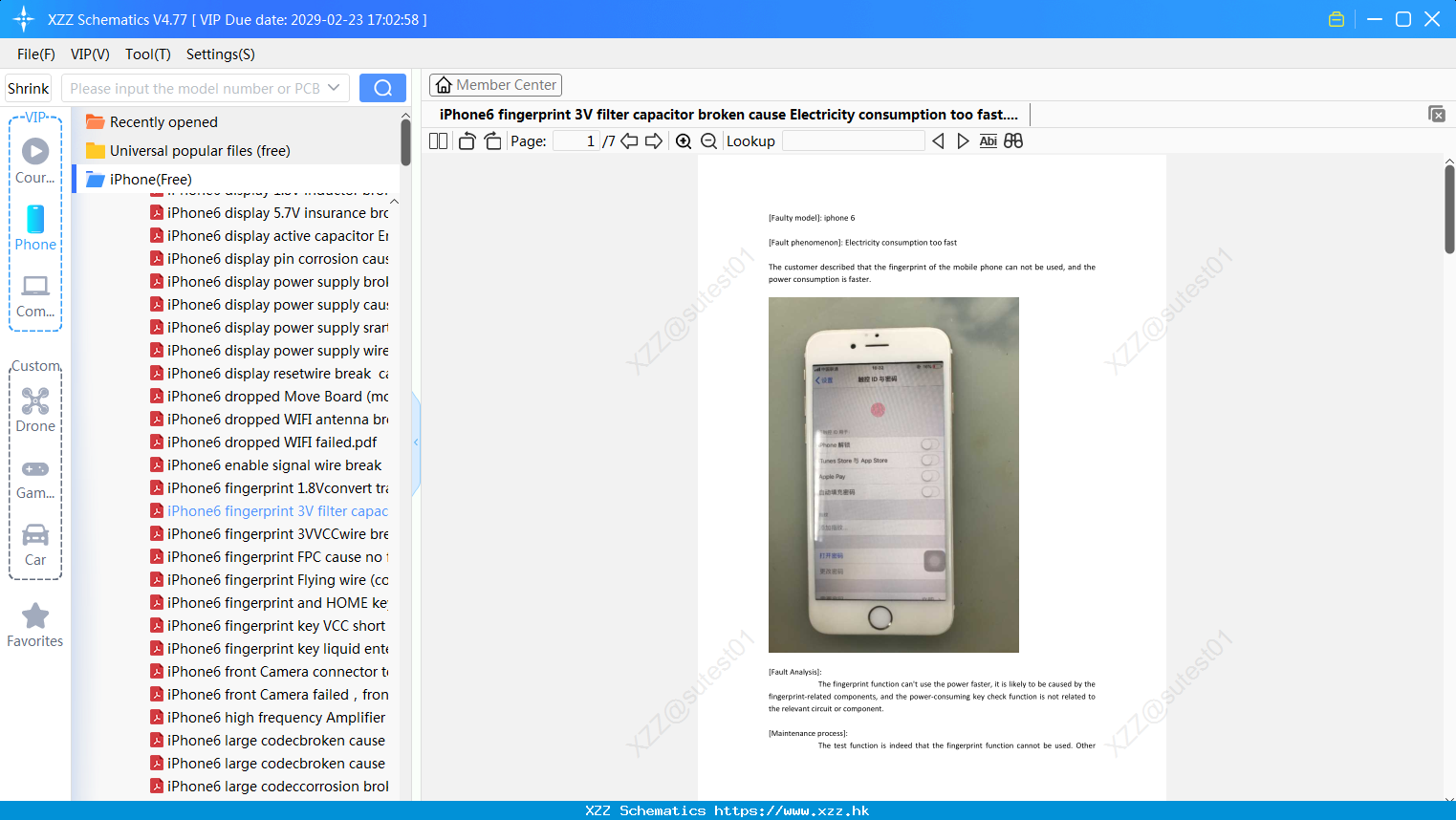
Task: Click the Shrink button
Action: pyautogui.click(x=28, y=88)
